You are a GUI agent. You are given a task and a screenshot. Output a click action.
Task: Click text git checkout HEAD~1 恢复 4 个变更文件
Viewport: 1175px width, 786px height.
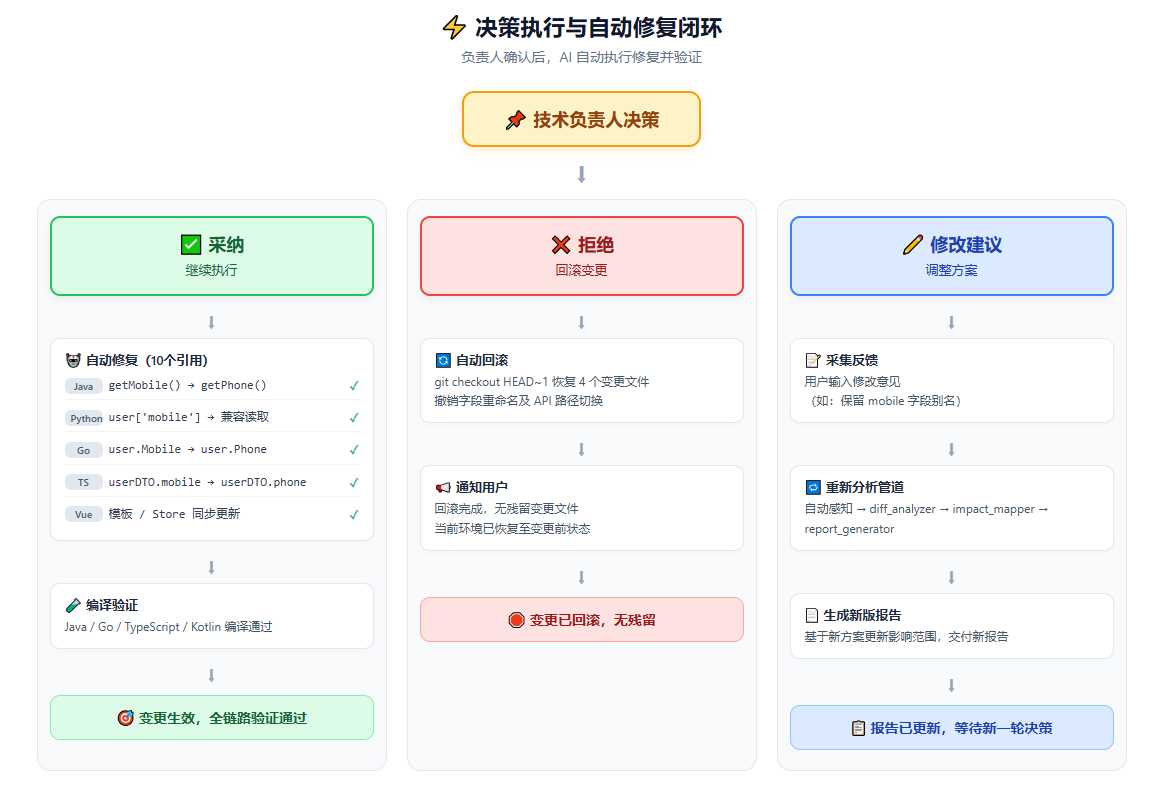tap(542, 382)
